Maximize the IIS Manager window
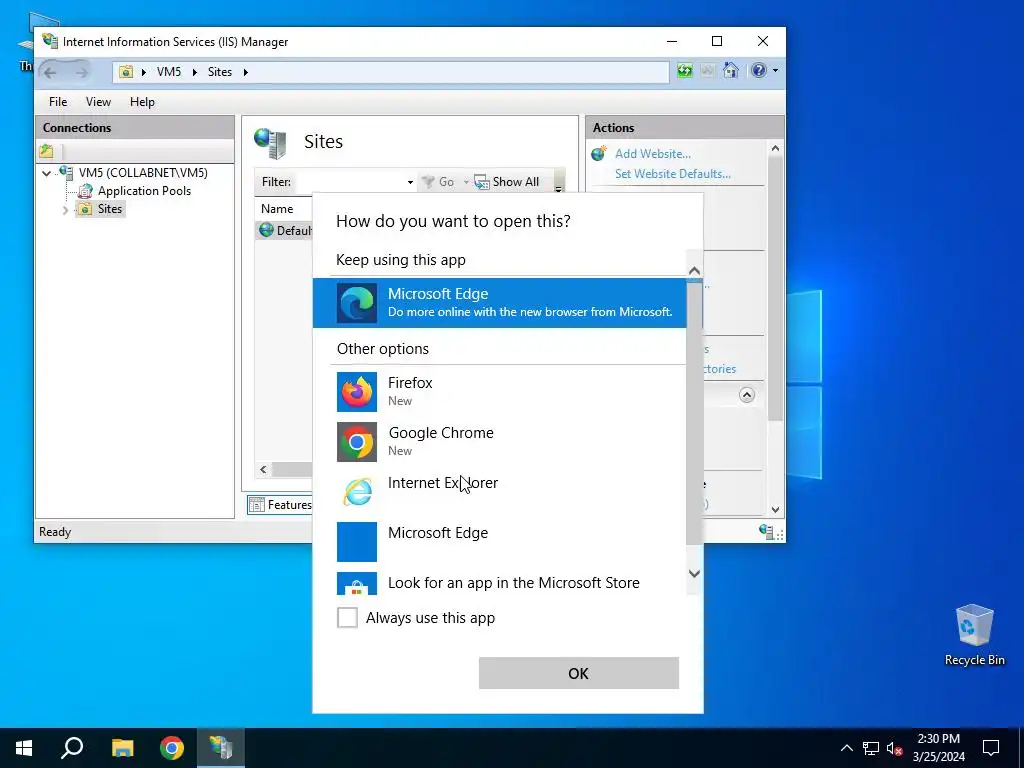 point(716,41)
